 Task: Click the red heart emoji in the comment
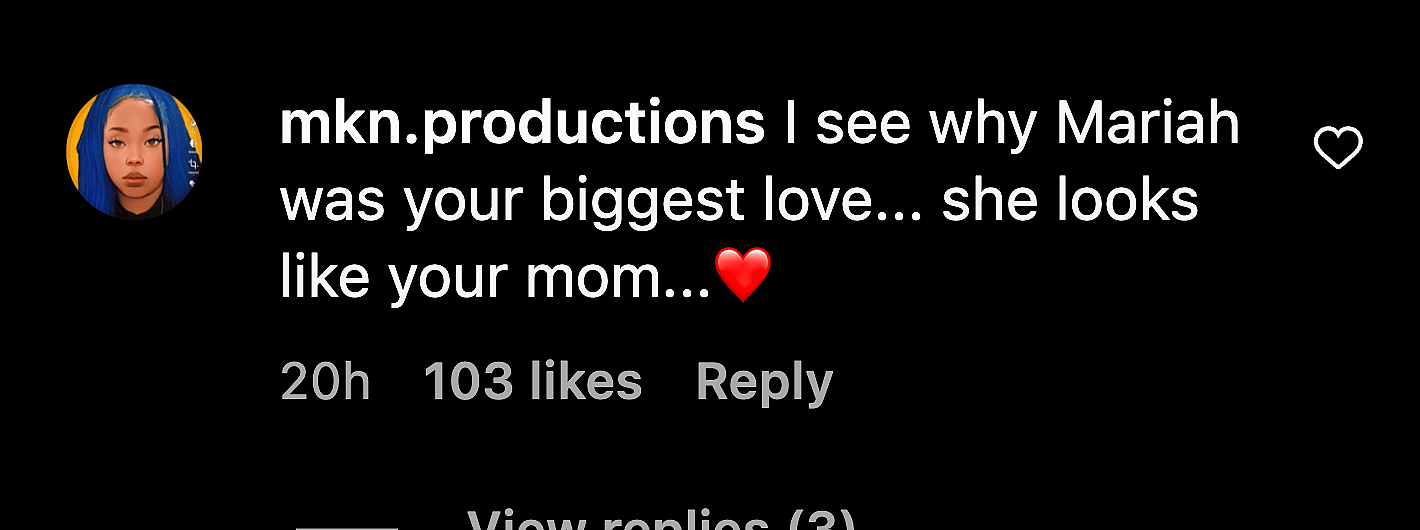[744, 275]
